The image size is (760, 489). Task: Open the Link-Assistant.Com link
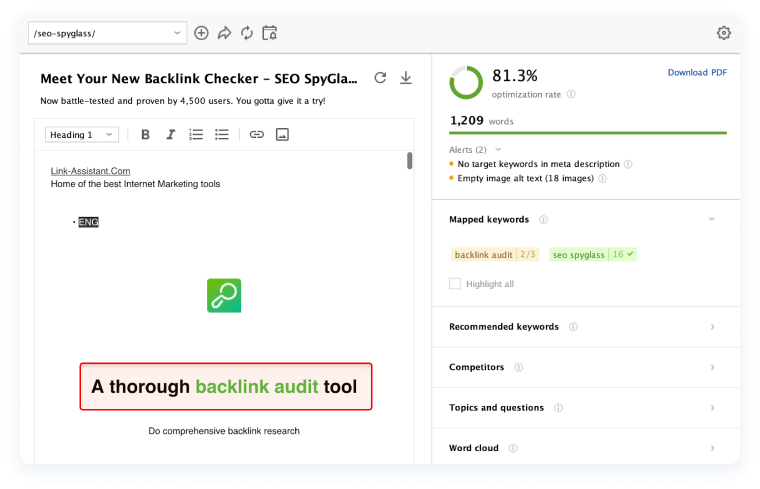(x=90, y=171)
